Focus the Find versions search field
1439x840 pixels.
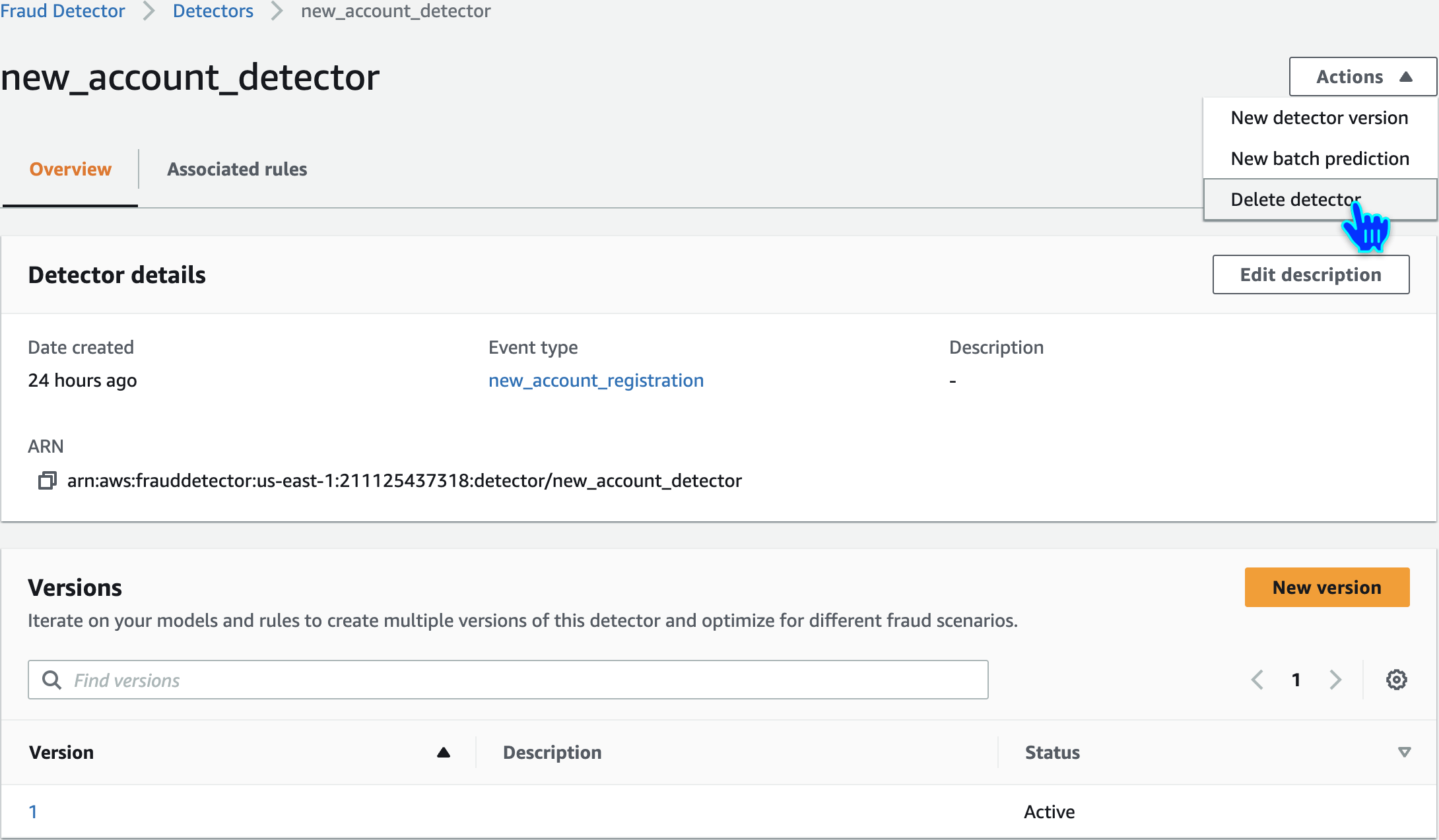coord(521,680)
